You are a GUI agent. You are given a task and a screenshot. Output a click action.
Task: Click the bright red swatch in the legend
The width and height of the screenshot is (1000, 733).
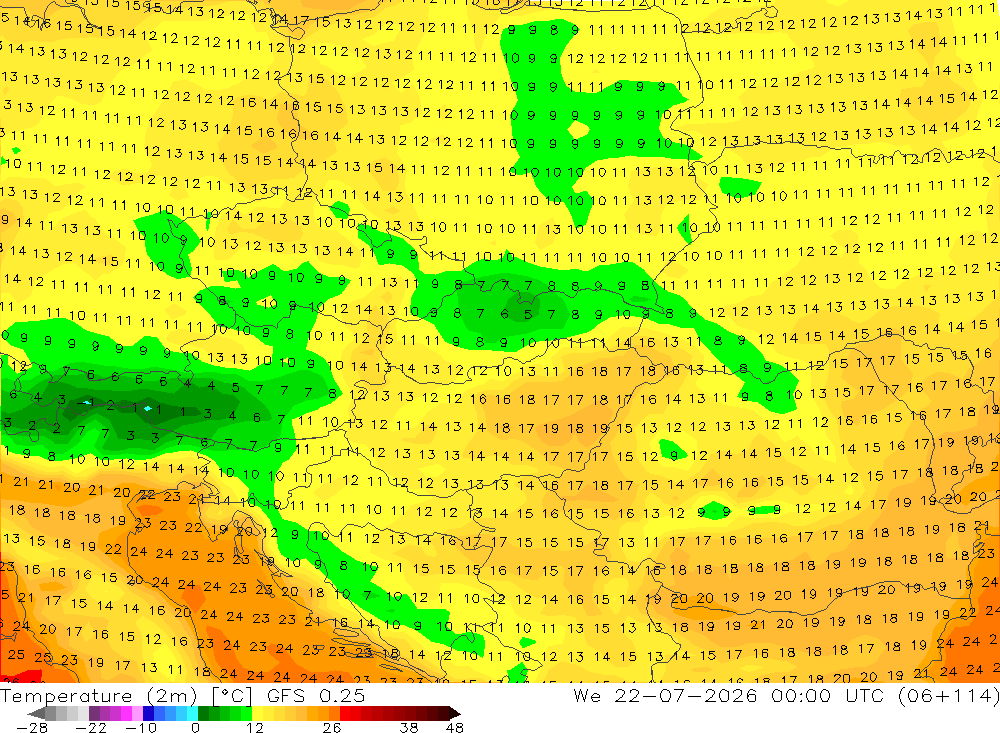(x=345, y=713)
